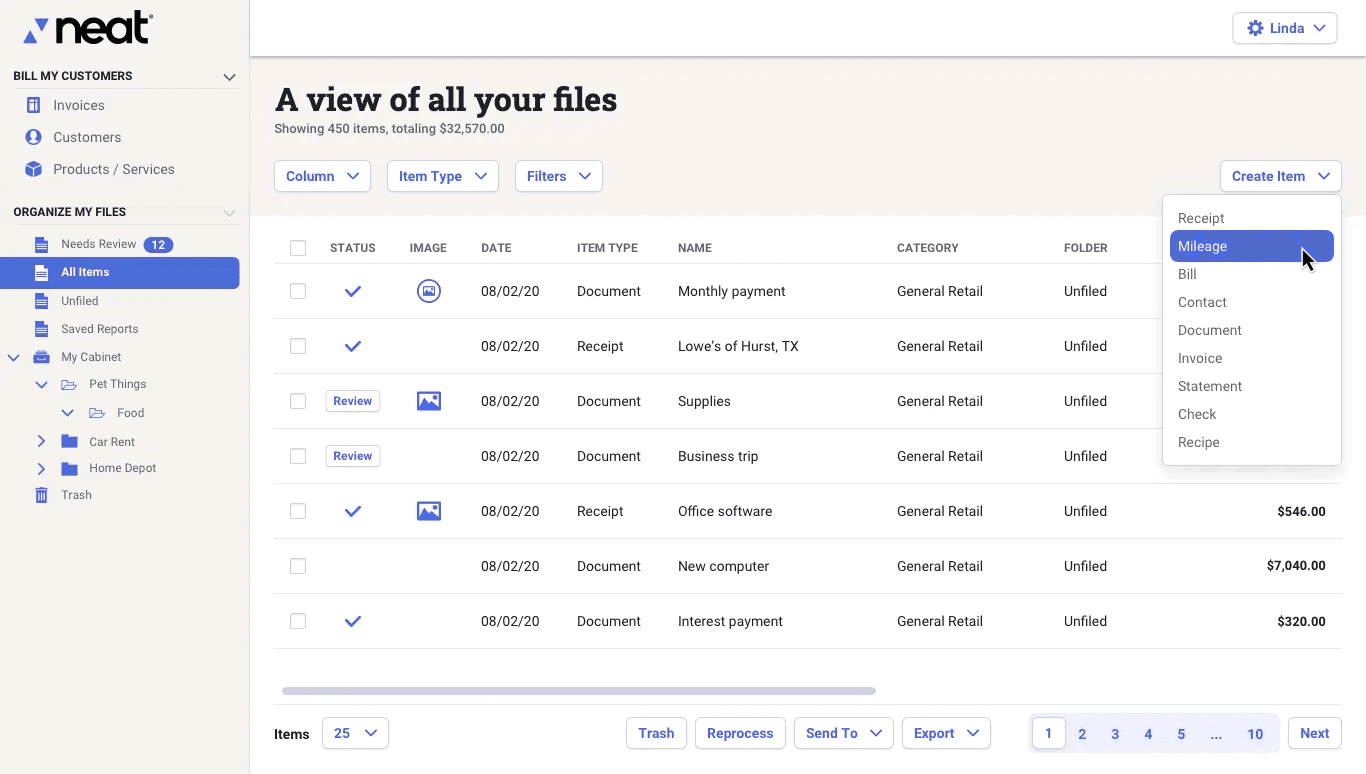This screenshot has width=1366, height=774.
Task: Open the Export dropdown
Action: click(x=945, y=733)
